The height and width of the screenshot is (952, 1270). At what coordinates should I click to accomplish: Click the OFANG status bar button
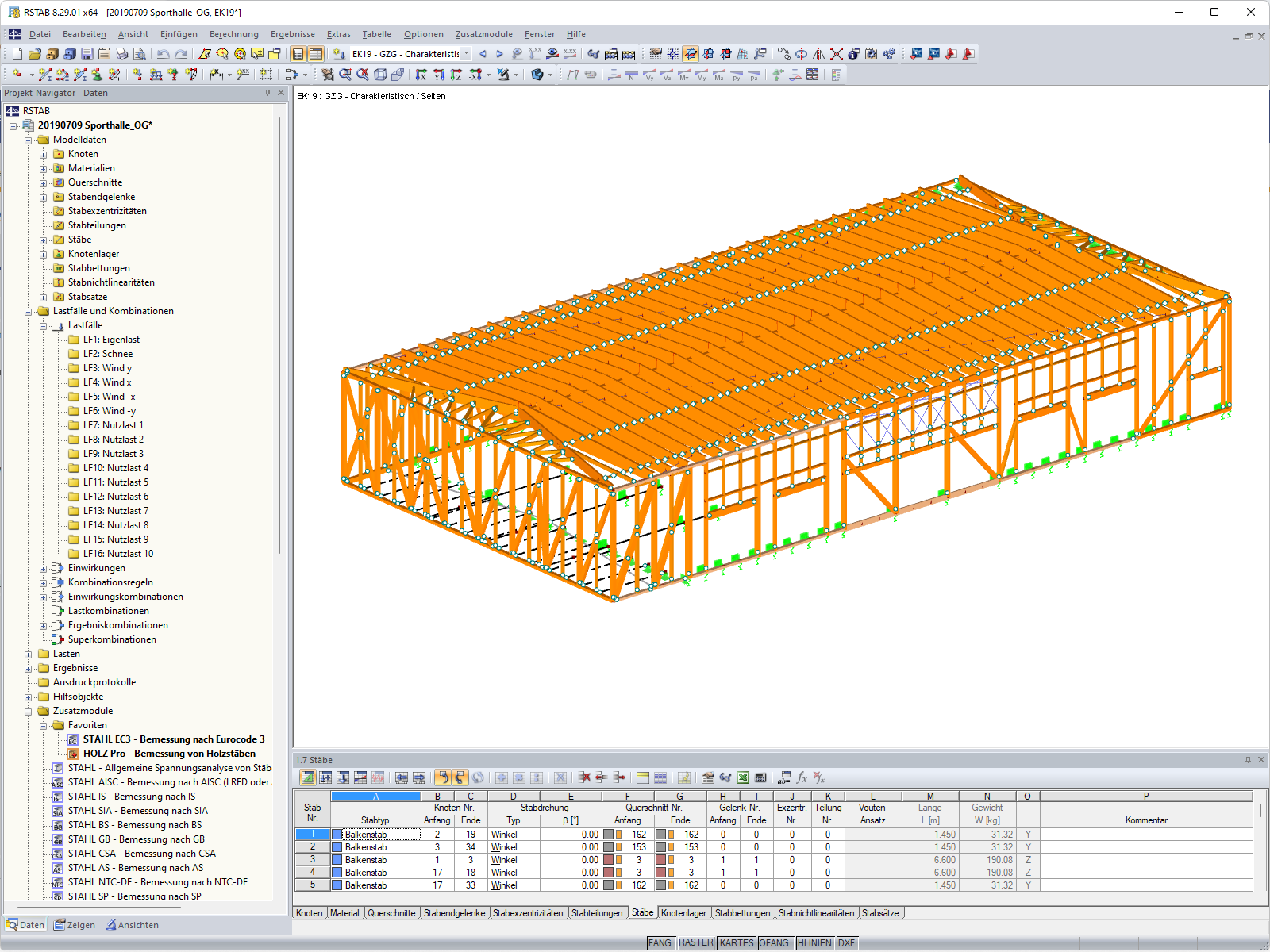774,943
